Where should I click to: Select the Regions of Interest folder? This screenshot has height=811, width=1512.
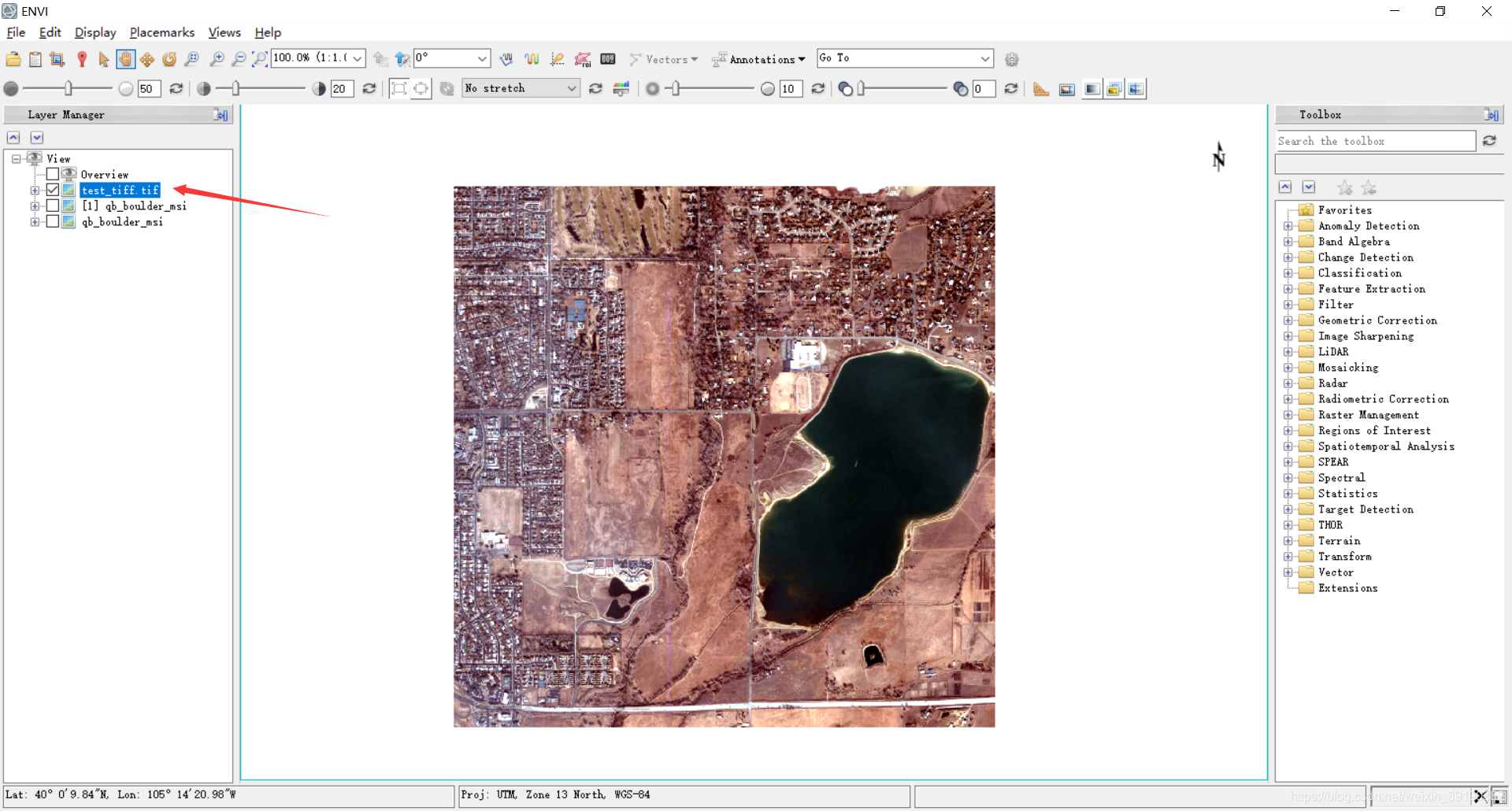point(1374,431)
